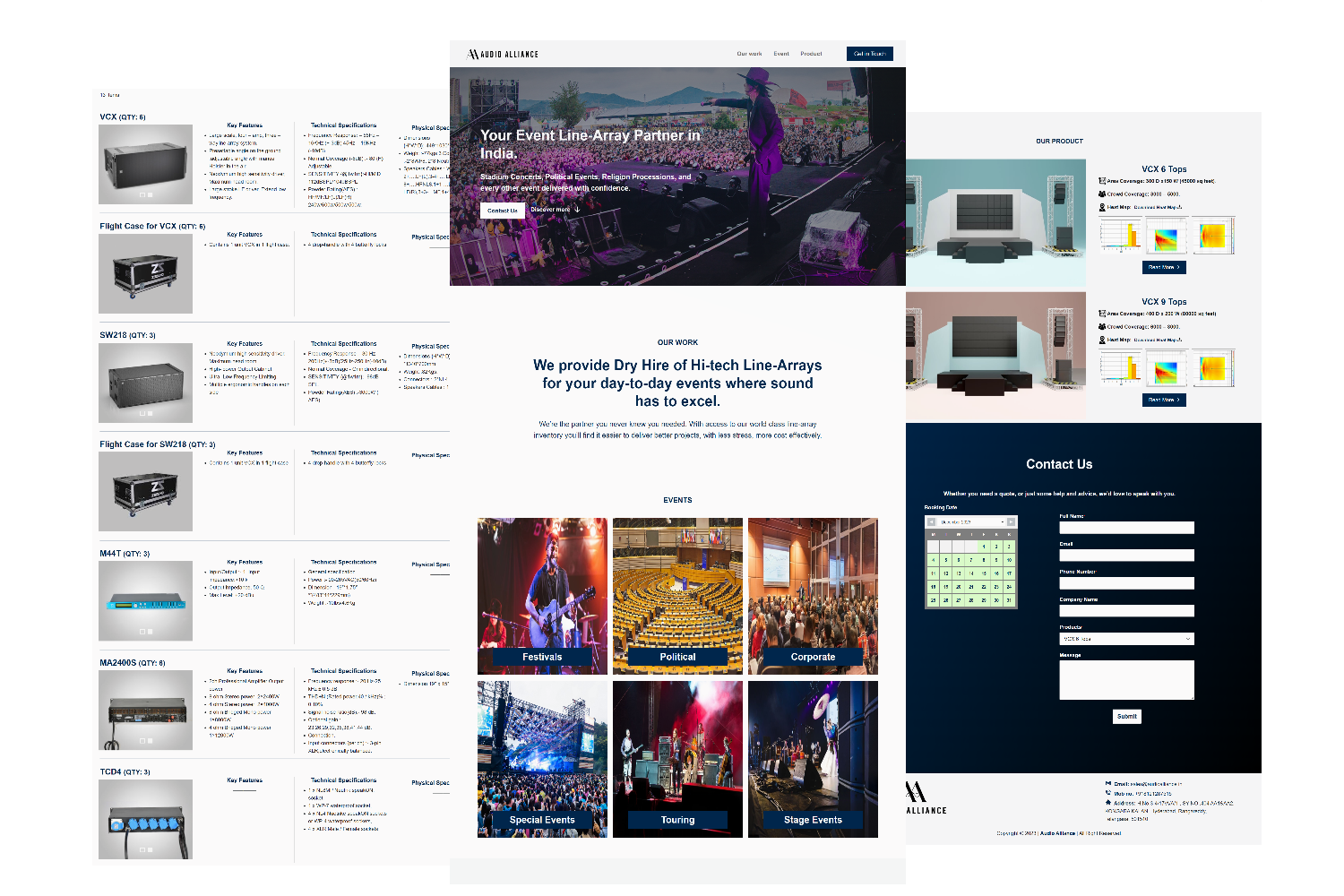Click the SW218 subwoofer image
The width and height of the screenshot is (1344, 896).
(145, 383)
